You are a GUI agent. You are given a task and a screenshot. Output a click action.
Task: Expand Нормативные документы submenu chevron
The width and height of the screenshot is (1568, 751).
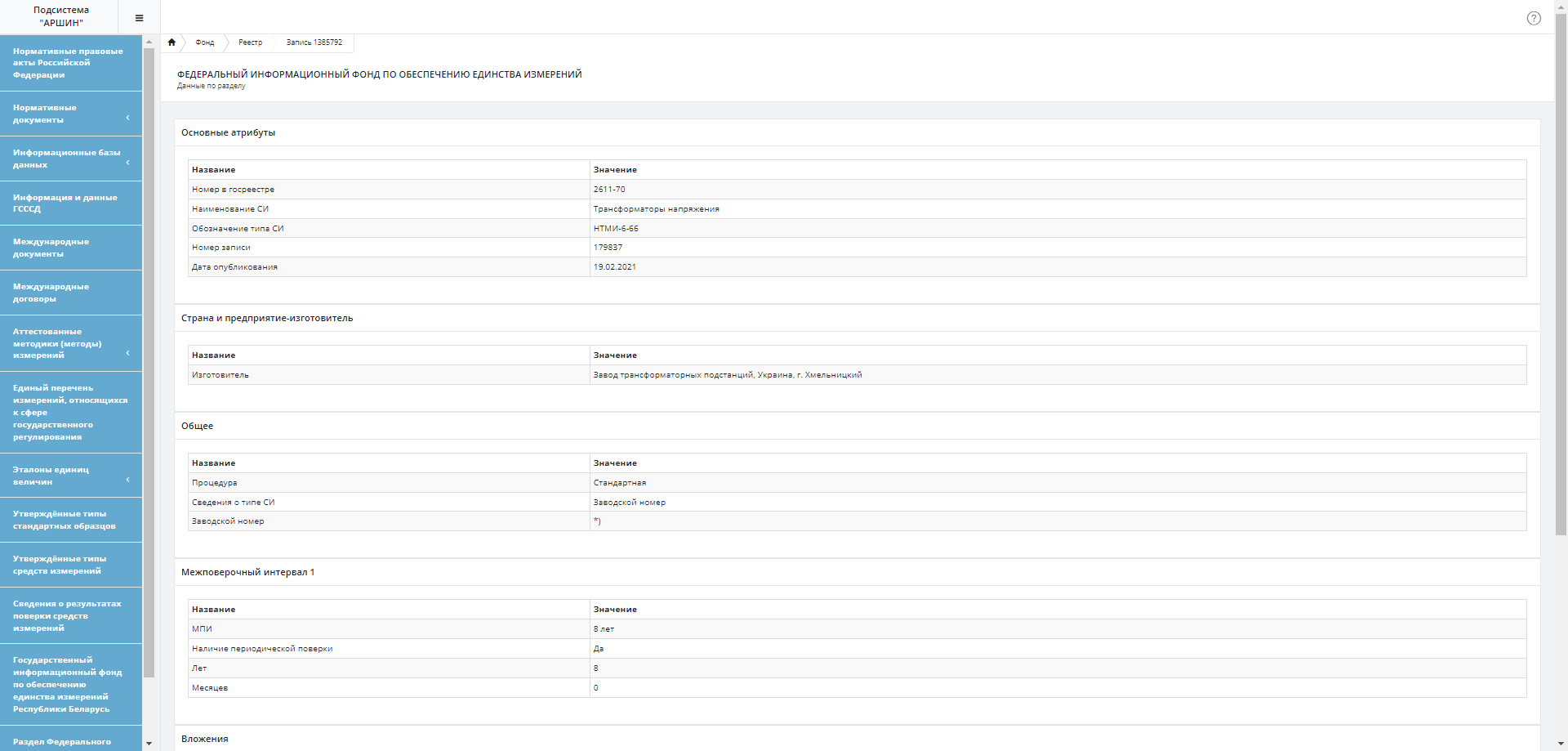tap(128, 118)
